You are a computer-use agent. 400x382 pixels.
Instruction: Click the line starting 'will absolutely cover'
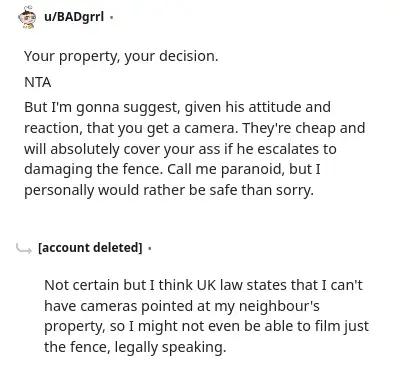180,149
